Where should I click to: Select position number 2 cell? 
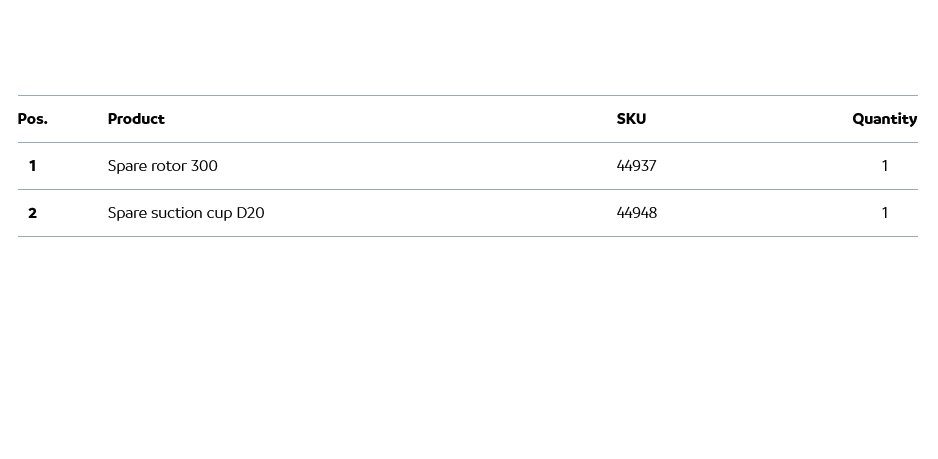pyautogui.click(x=32, y=213)
